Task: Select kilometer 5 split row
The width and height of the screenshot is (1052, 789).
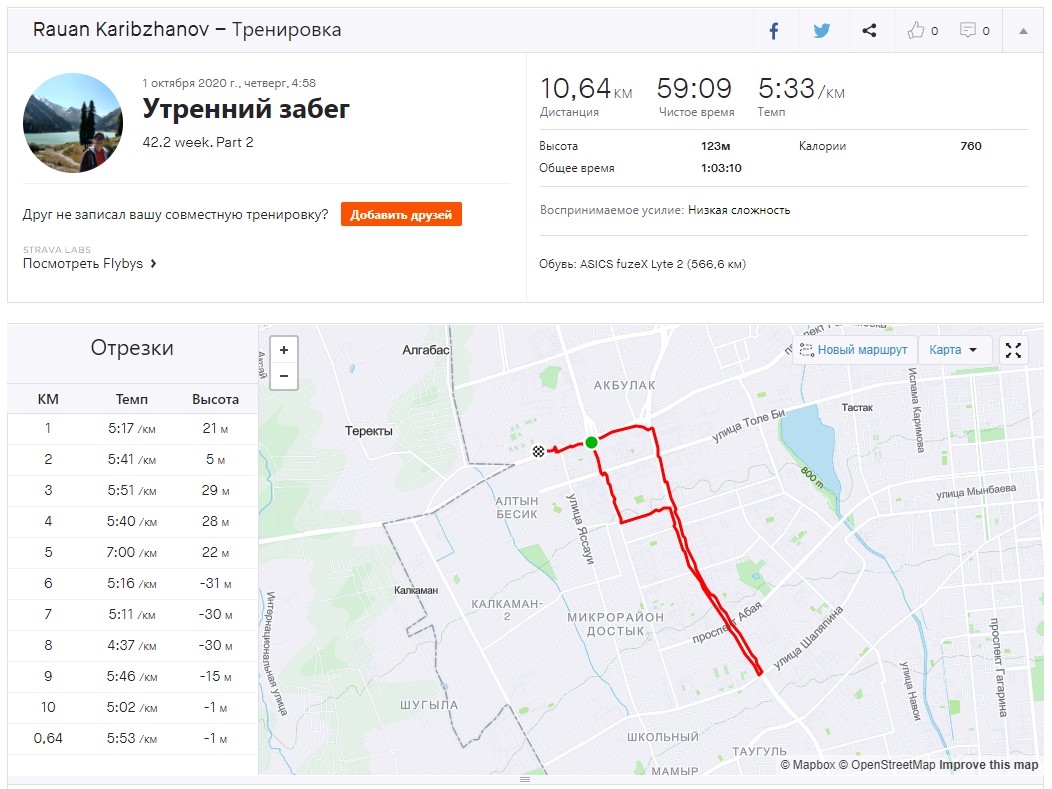Action: click(132, 553)
